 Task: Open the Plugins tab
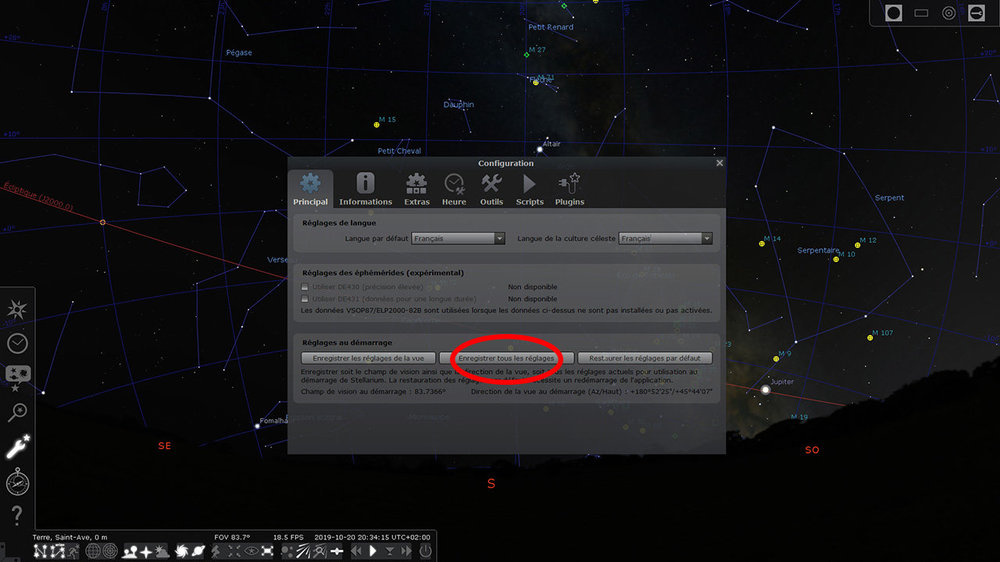[x=570, y=189]
